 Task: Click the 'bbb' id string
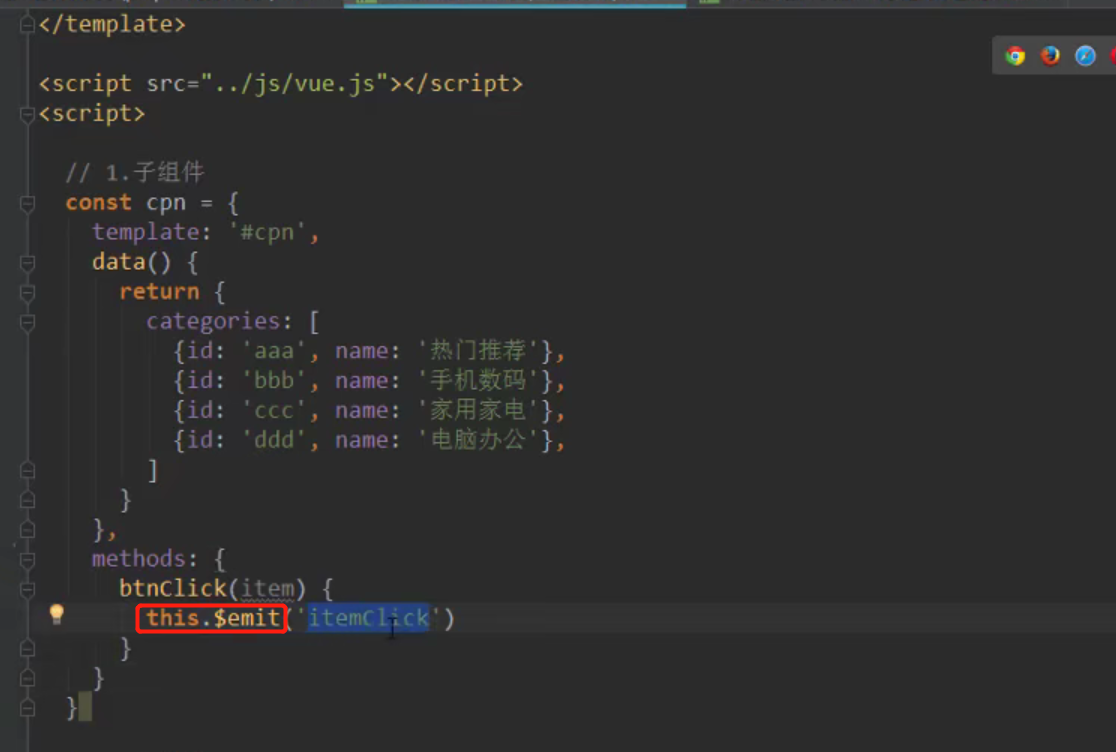point(274,381)
